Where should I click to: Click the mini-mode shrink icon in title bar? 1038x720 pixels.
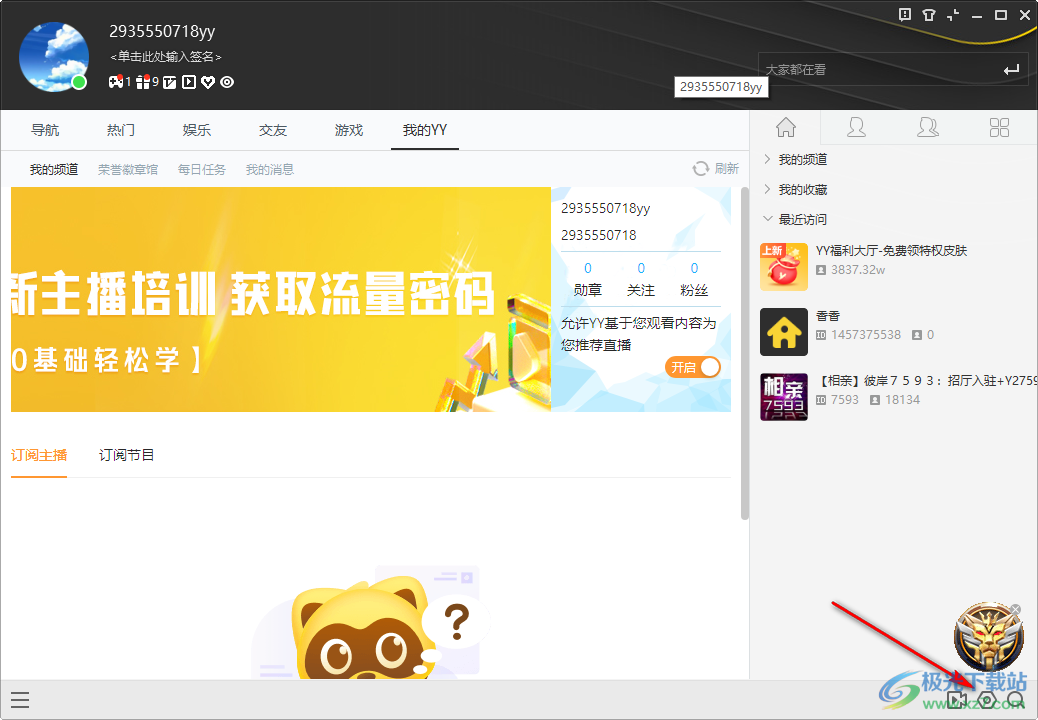(953, 15)
